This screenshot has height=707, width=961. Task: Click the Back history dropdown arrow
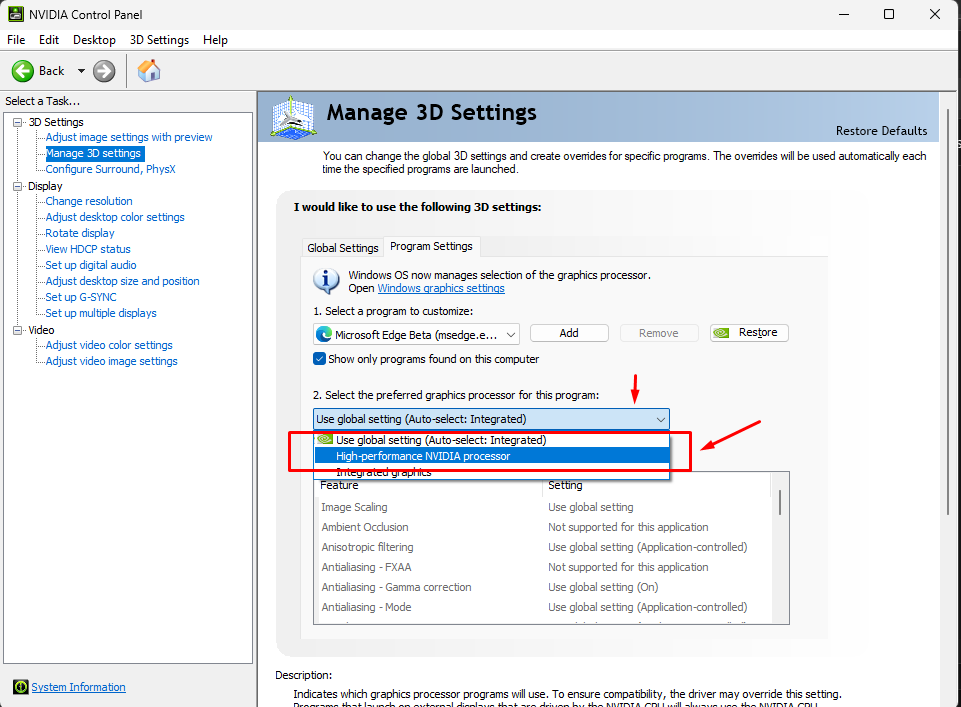[81, 71]
